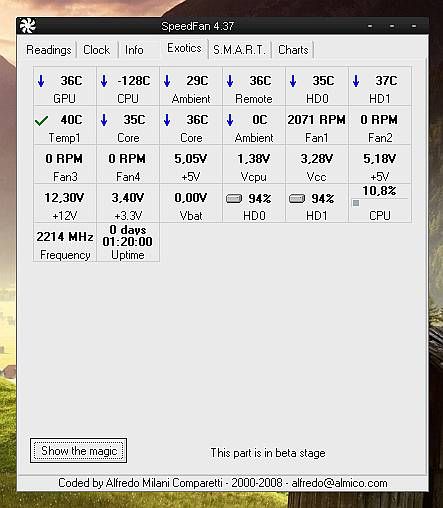The image size is (443, 508).
Task: Click the 2214 MHz Frequency reading
Action: point(65,237)
